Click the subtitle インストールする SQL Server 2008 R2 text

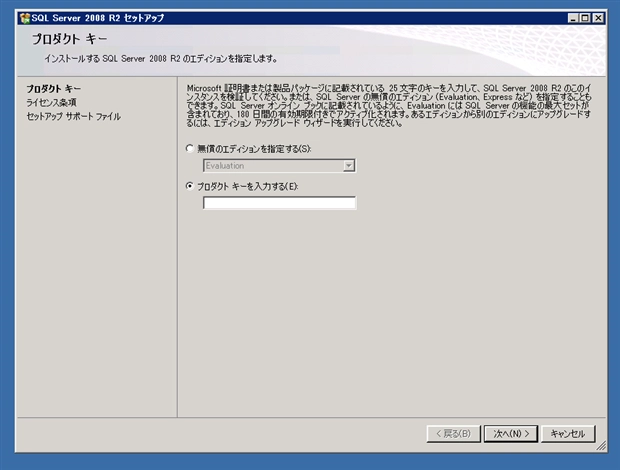click(x=161, y=59)
